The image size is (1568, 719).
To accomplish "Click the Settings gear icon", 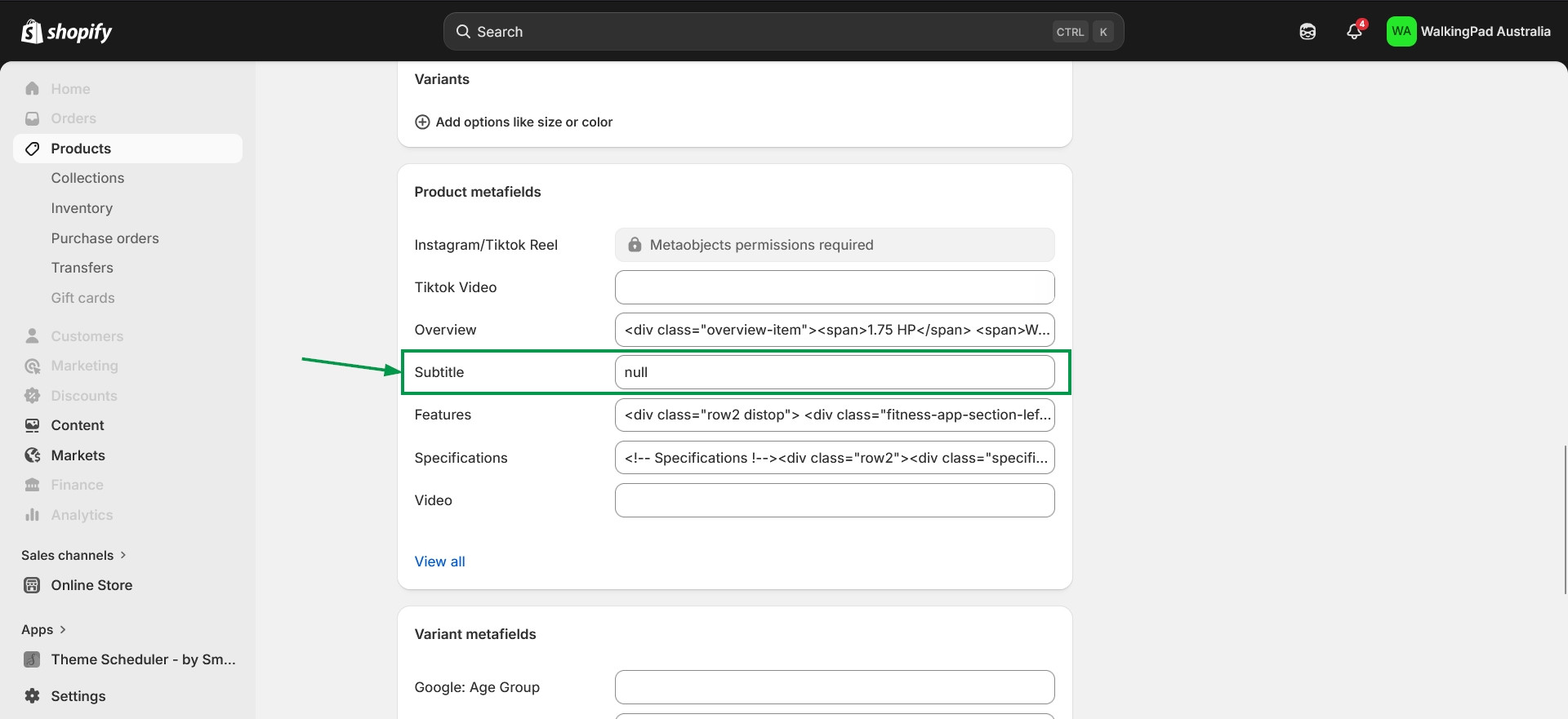I will (x=33, y=696).
